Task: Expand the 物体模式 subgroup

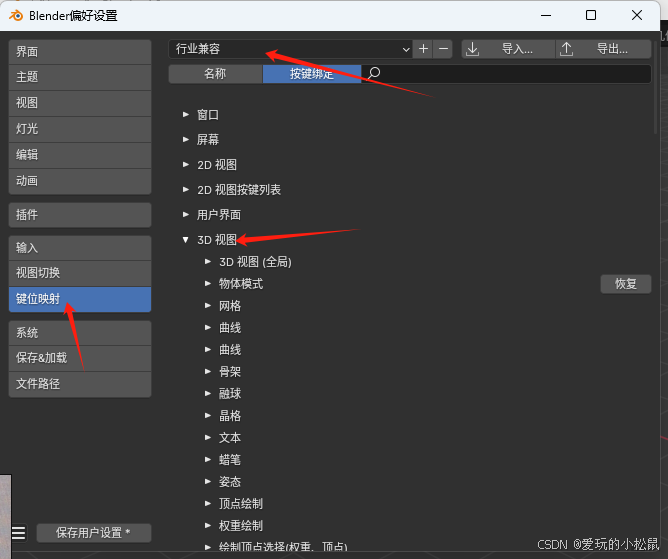Action: coord(208,283)
